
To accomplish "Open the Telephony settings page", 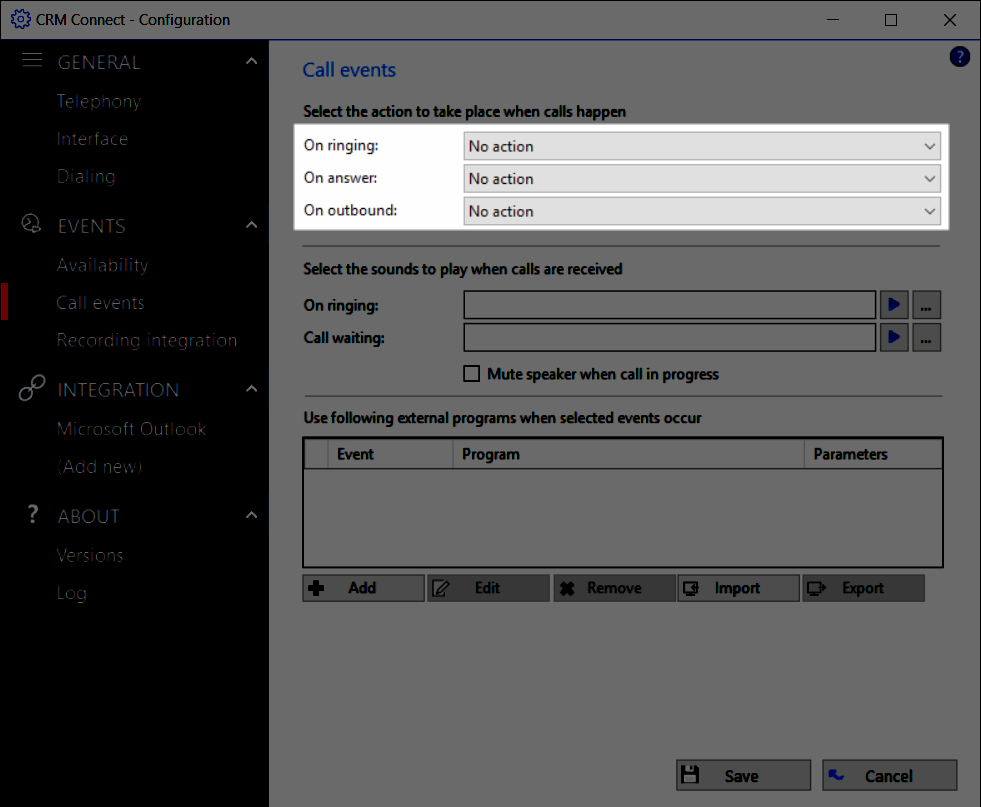I will point(98,101).
